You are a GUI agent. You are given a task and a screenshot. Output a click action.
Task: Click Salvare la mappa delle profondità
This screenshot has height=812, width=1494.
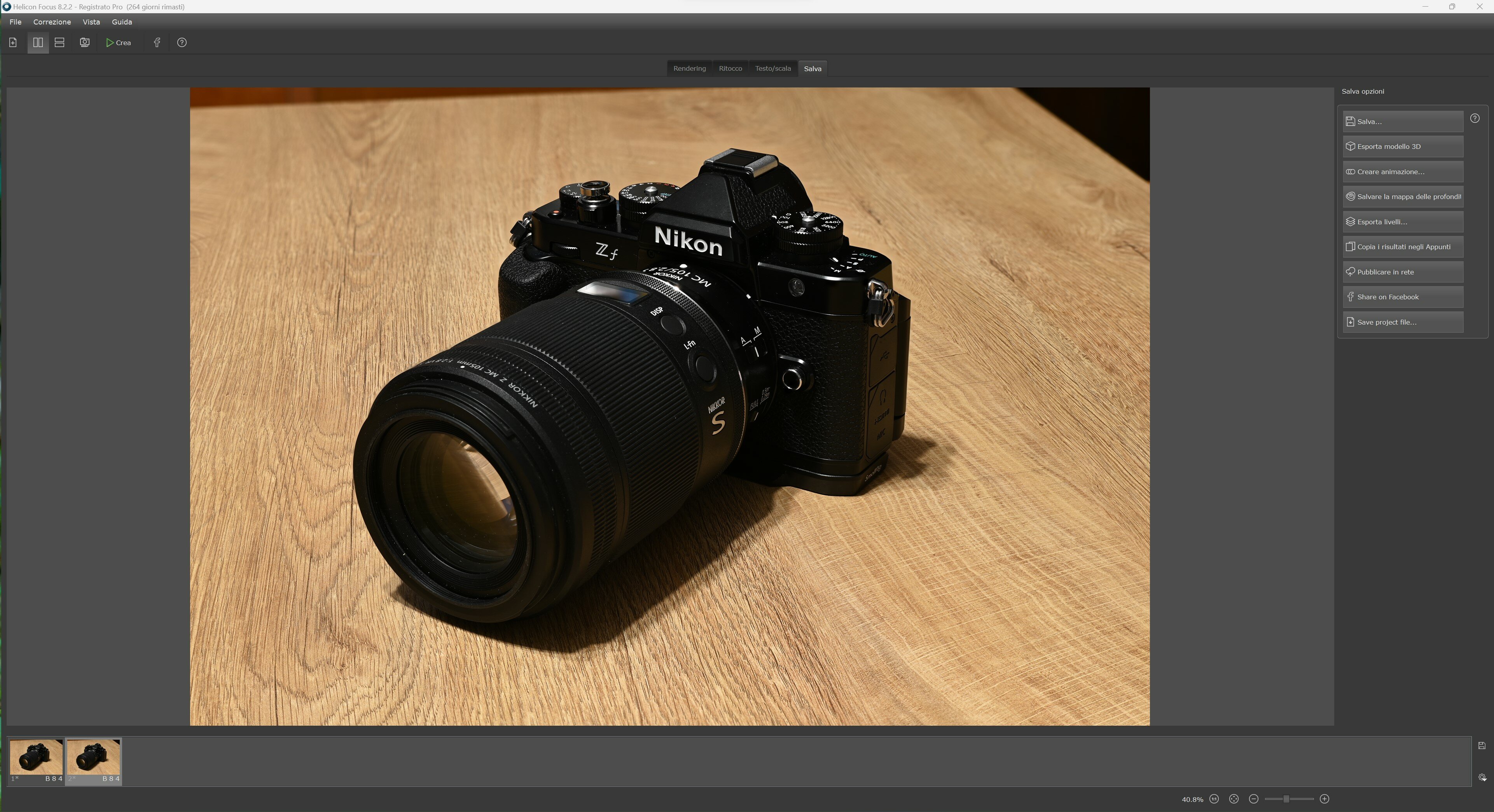click(1402, 197)
